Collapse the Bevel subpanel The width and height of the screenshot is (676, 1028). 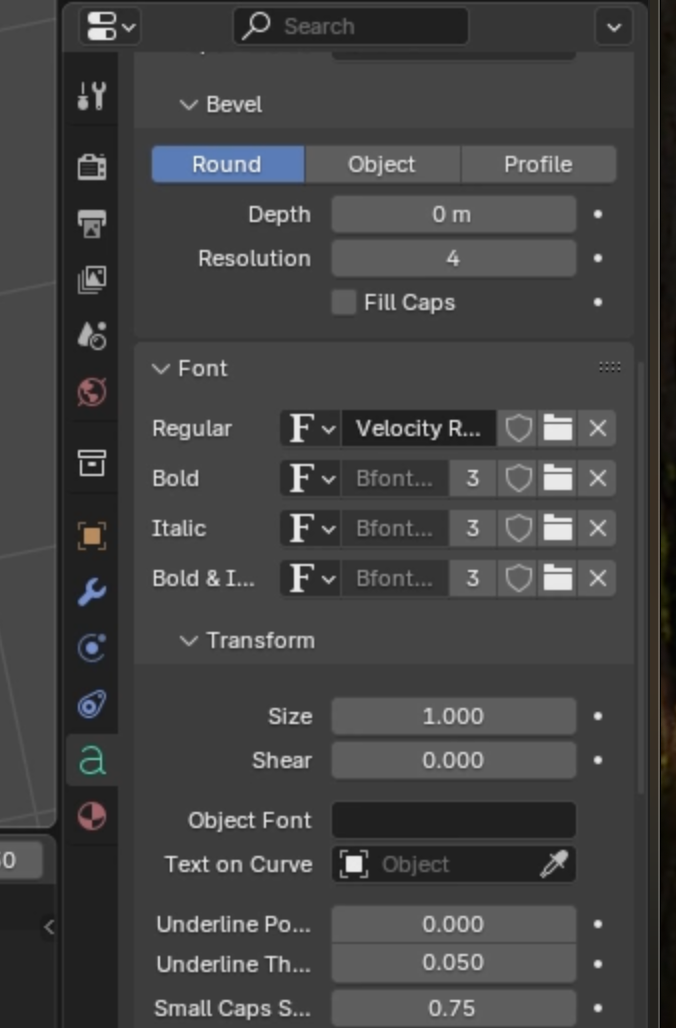[189, 105]
